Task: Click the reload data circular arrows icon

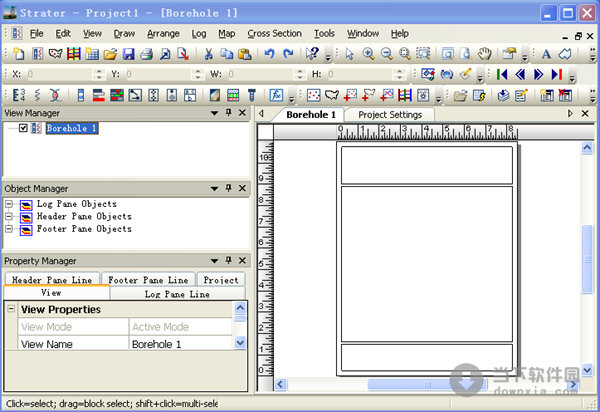Action: coord(447,74)
